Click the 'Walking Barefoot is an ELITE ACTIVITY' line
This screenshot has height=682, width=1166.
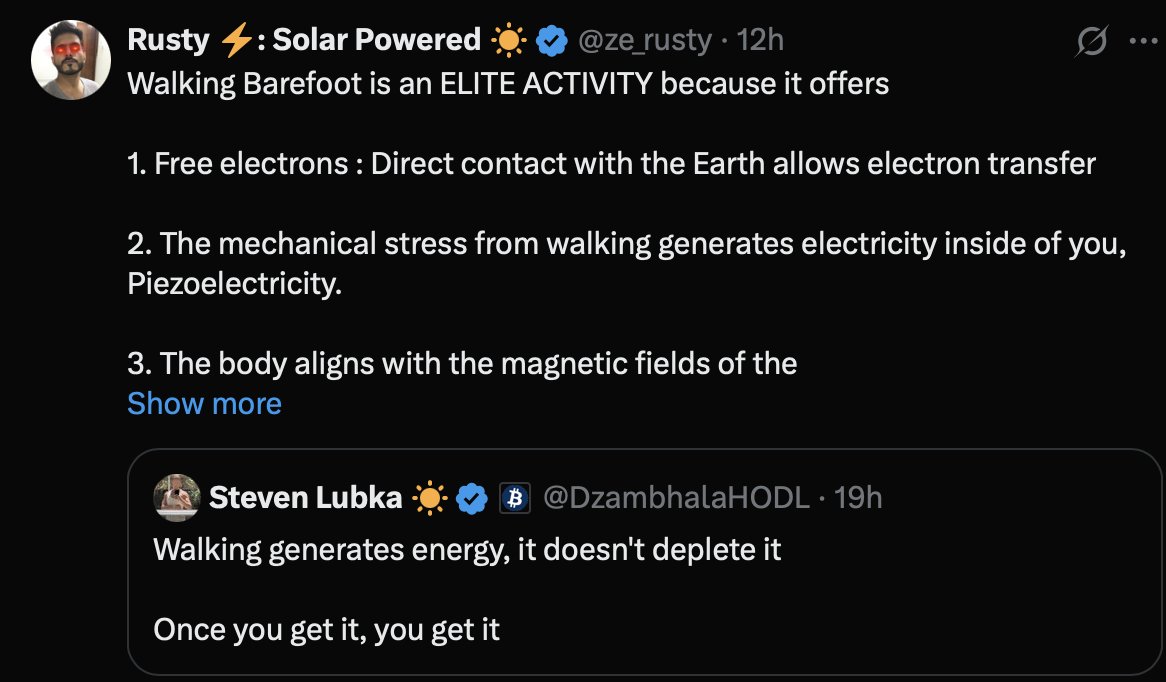click(x=508, y=83)
